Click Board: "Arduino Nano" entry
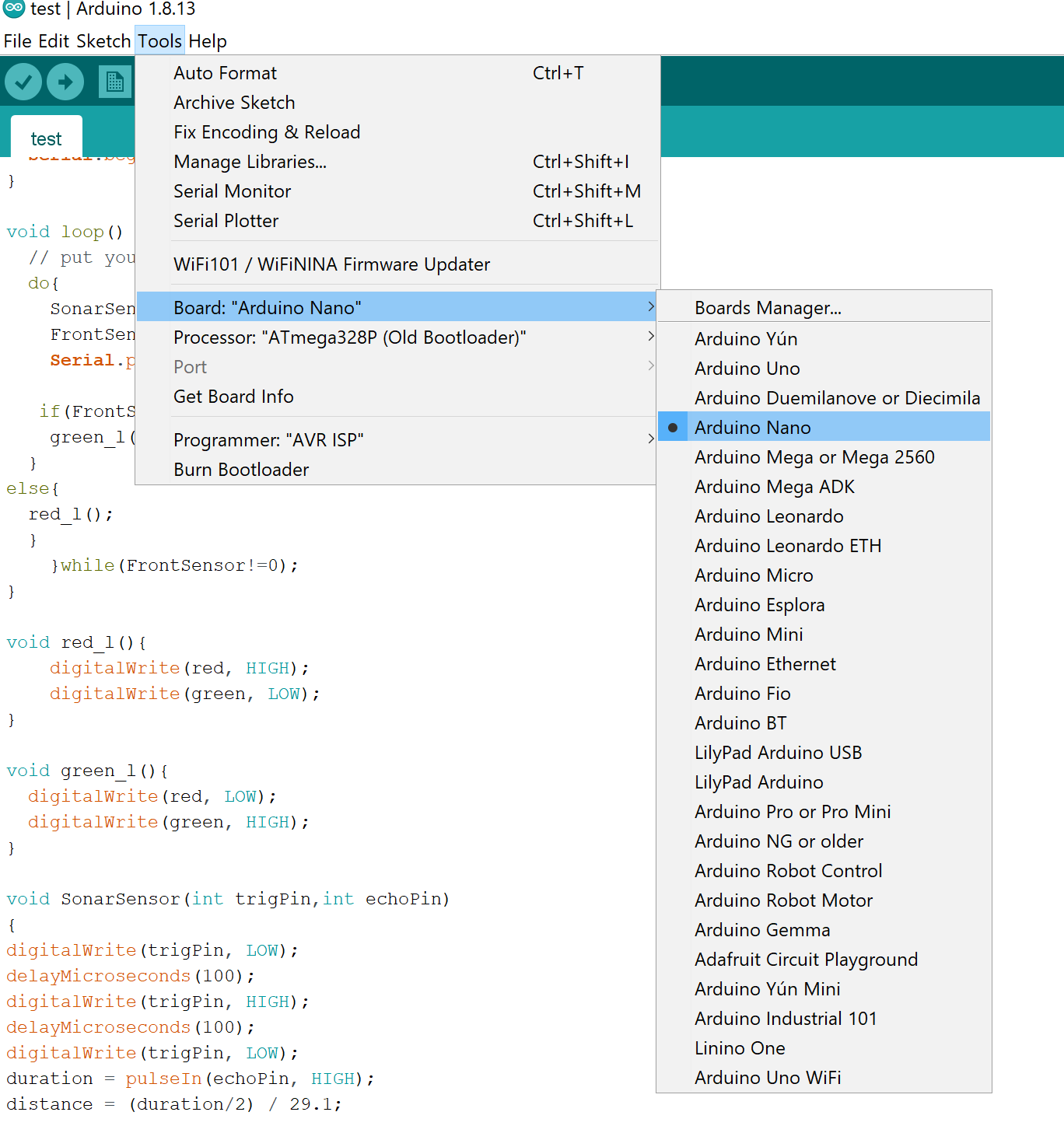This screenshot has width=1064, height=1126. point(397,307)
